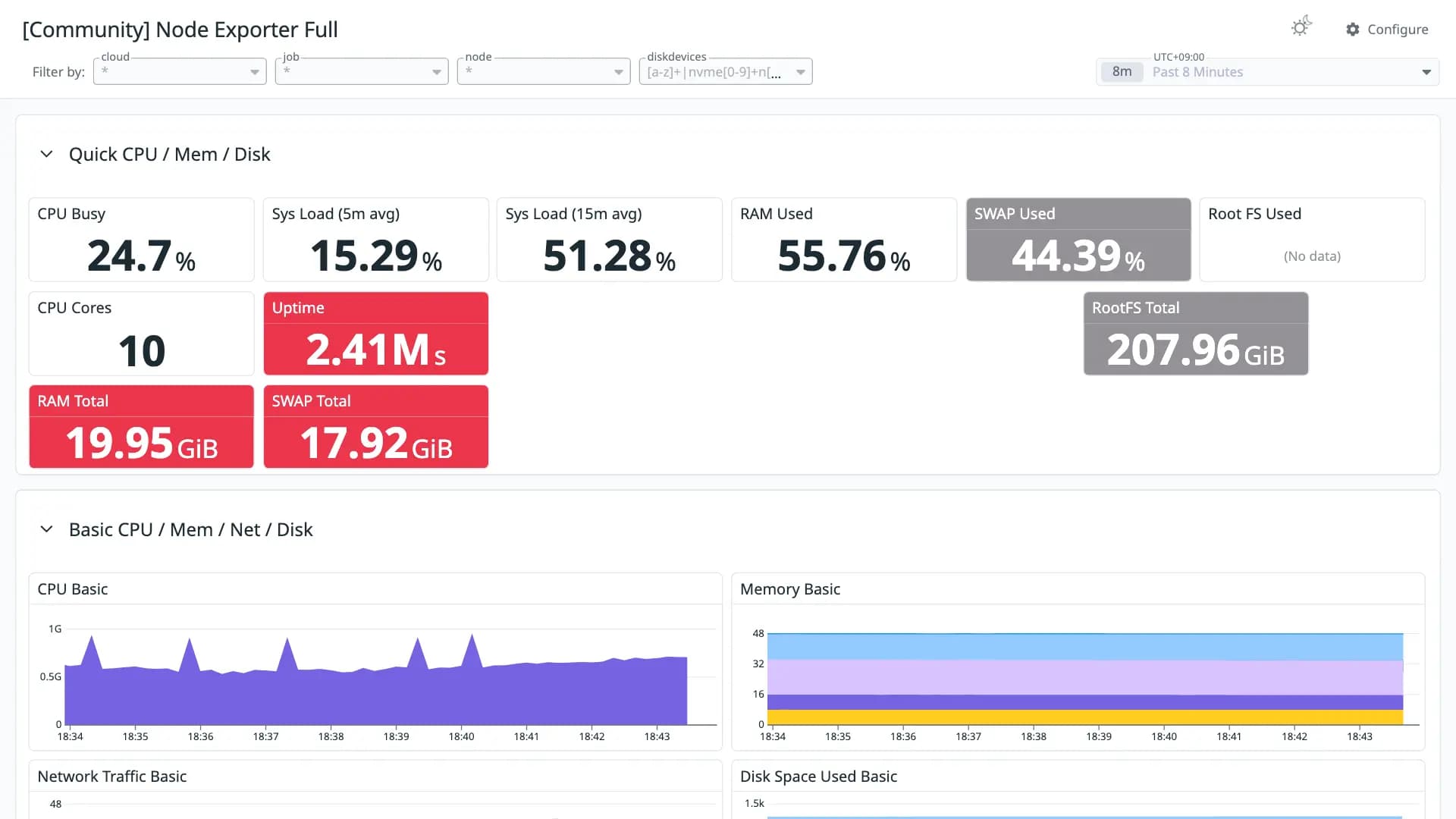The image size is (1456, 819).
Task: Click the RAM Total 19.95 GiB tile
Action: 141,427
